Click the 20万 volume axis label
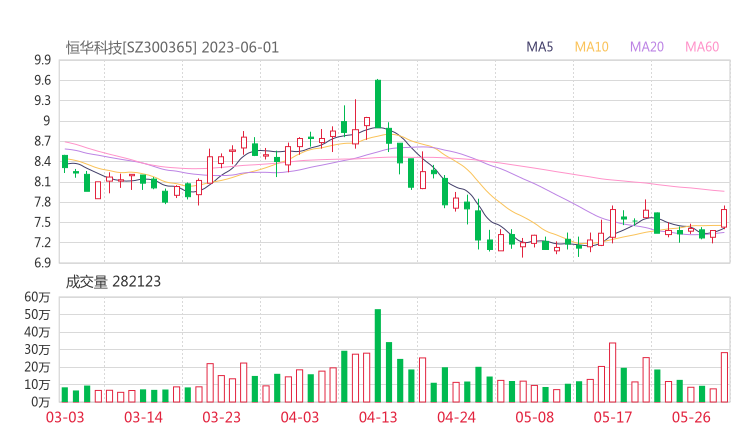Screen dimensions: 740x440 click(x=37, y=367)
